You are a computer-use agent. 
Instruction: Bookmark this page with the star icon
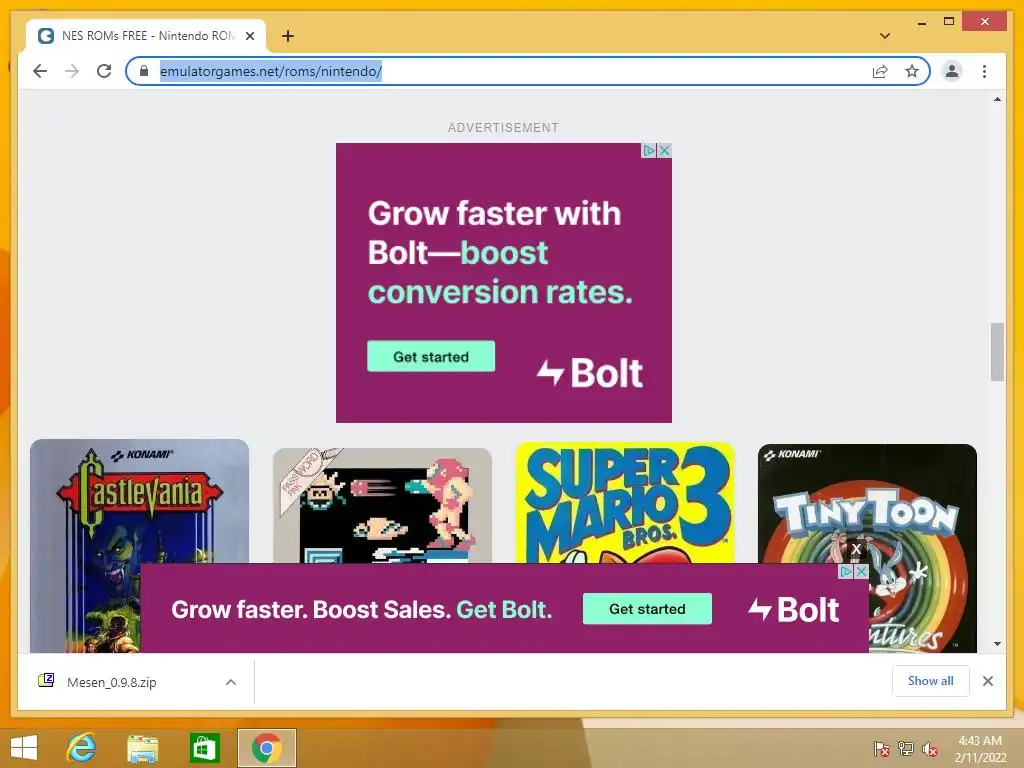tap(912, 71)
